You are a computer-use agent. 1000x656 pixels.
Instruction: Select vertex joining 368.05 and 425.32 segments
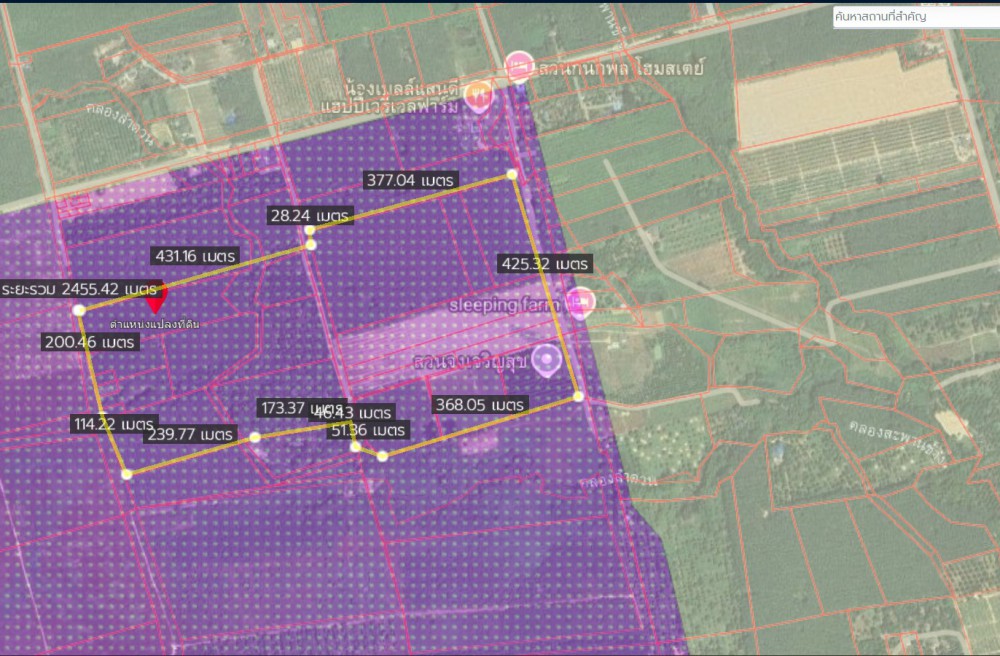tap(578, 397)
